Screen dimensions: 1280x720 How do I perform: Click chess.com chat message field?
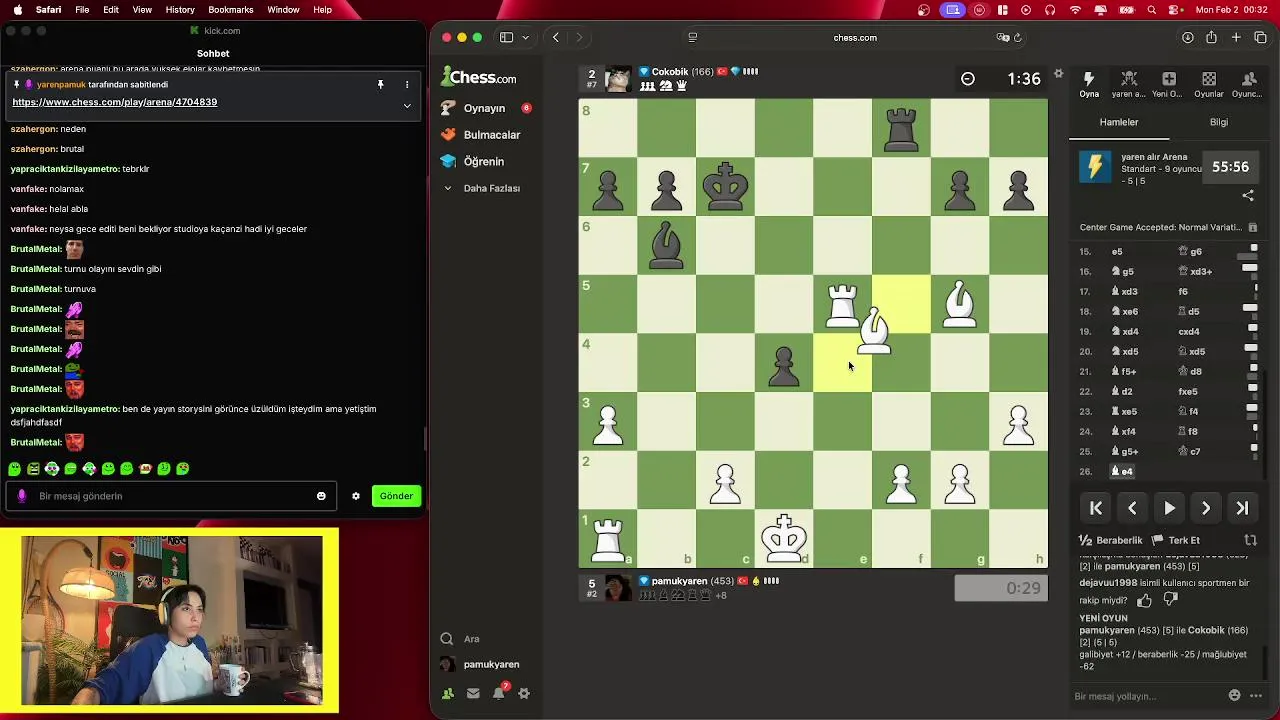click(1145, 696)
